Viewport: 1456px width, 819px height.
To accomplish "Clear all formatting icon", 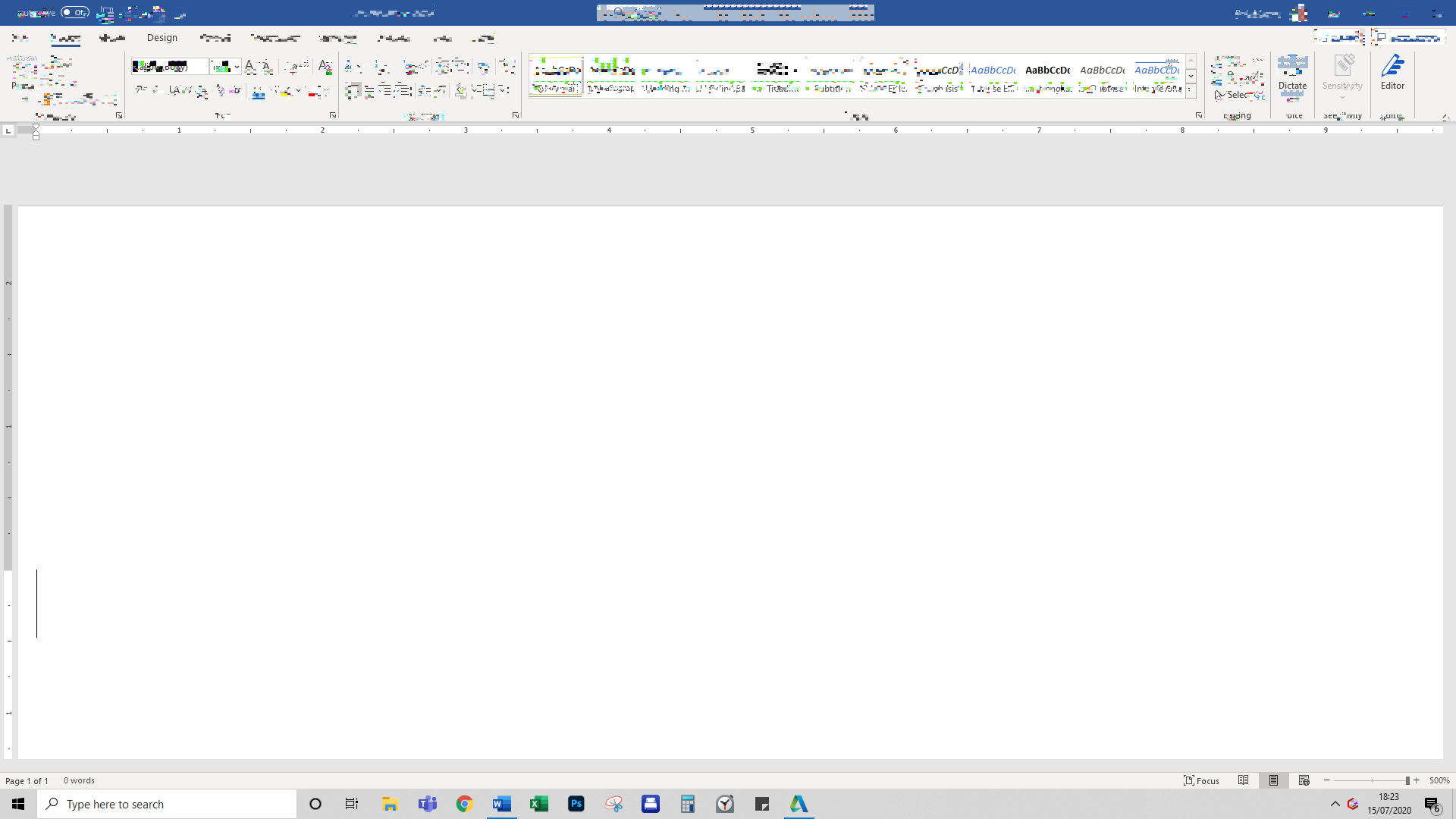I will (325, 67).
